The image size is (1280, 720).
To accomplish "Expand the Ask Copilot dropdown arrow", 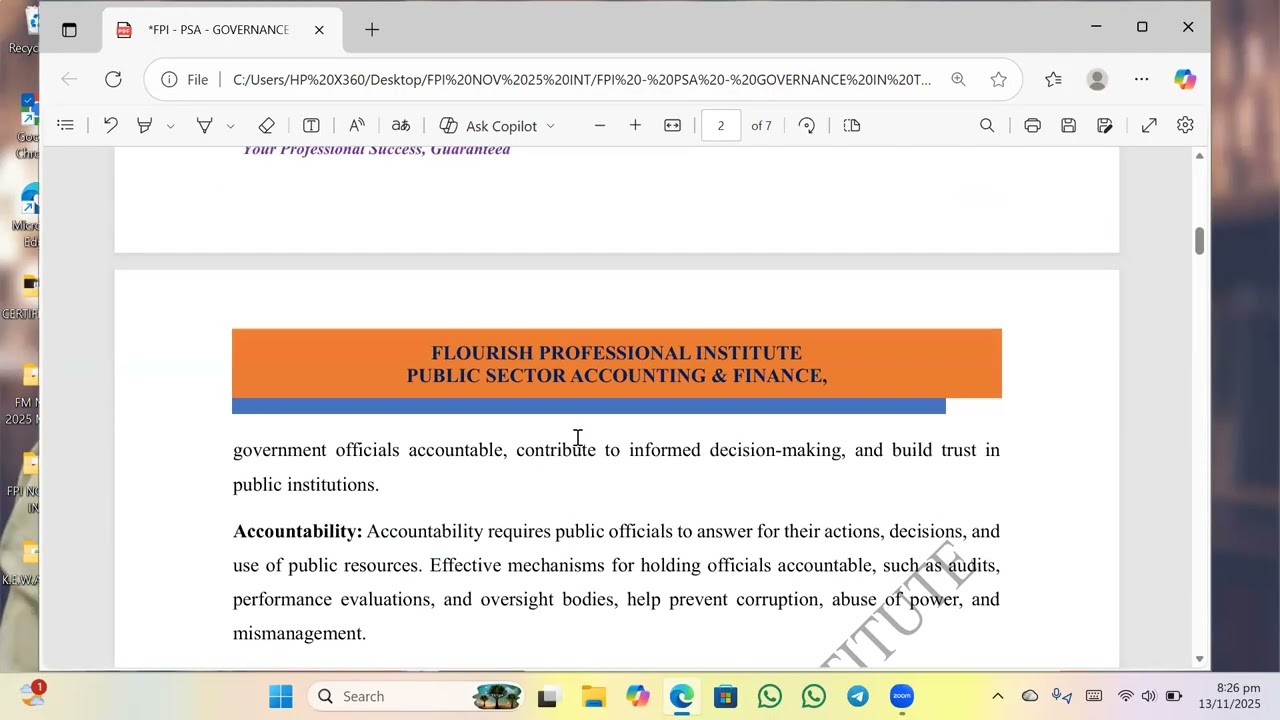I will (x=550, y=126).
